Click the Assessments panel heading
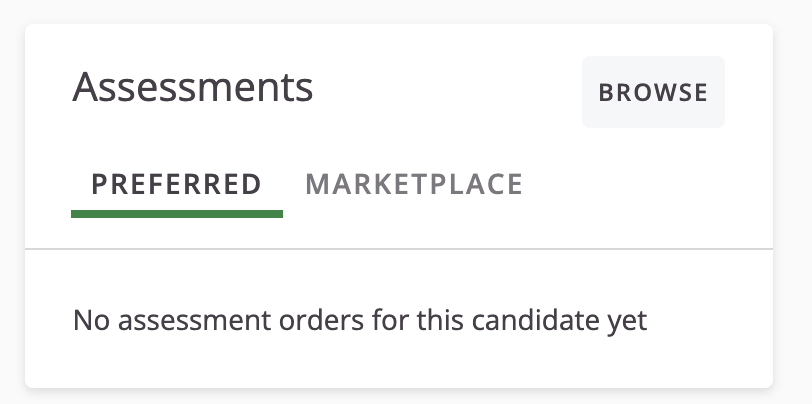This screenshot has width=812, height=404. tap(193, 88)
